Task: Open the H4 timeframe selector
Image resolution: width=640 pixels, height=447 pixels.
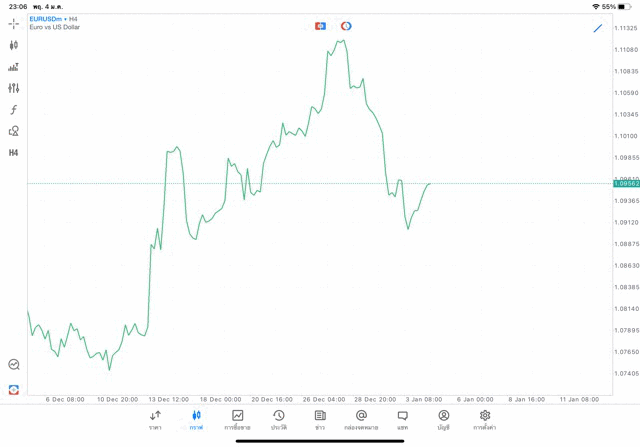Action: [14, 153]
